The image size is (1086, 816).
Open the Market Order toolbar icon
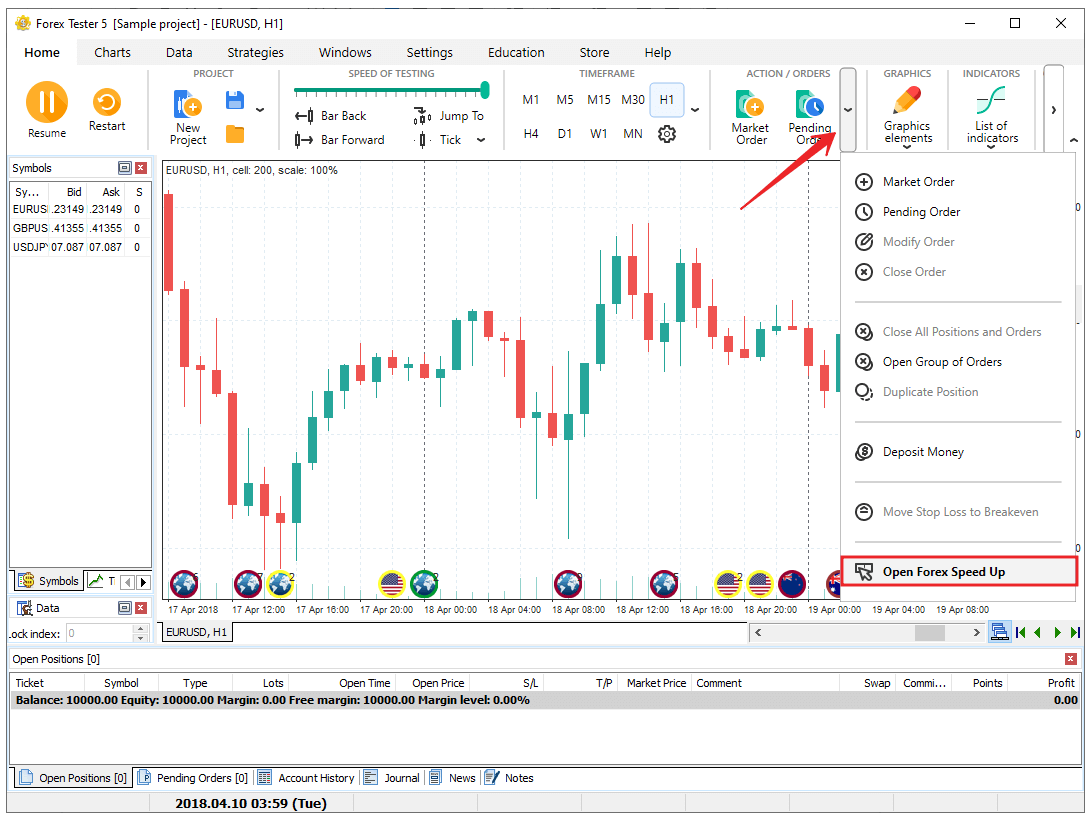pos(750,116)
